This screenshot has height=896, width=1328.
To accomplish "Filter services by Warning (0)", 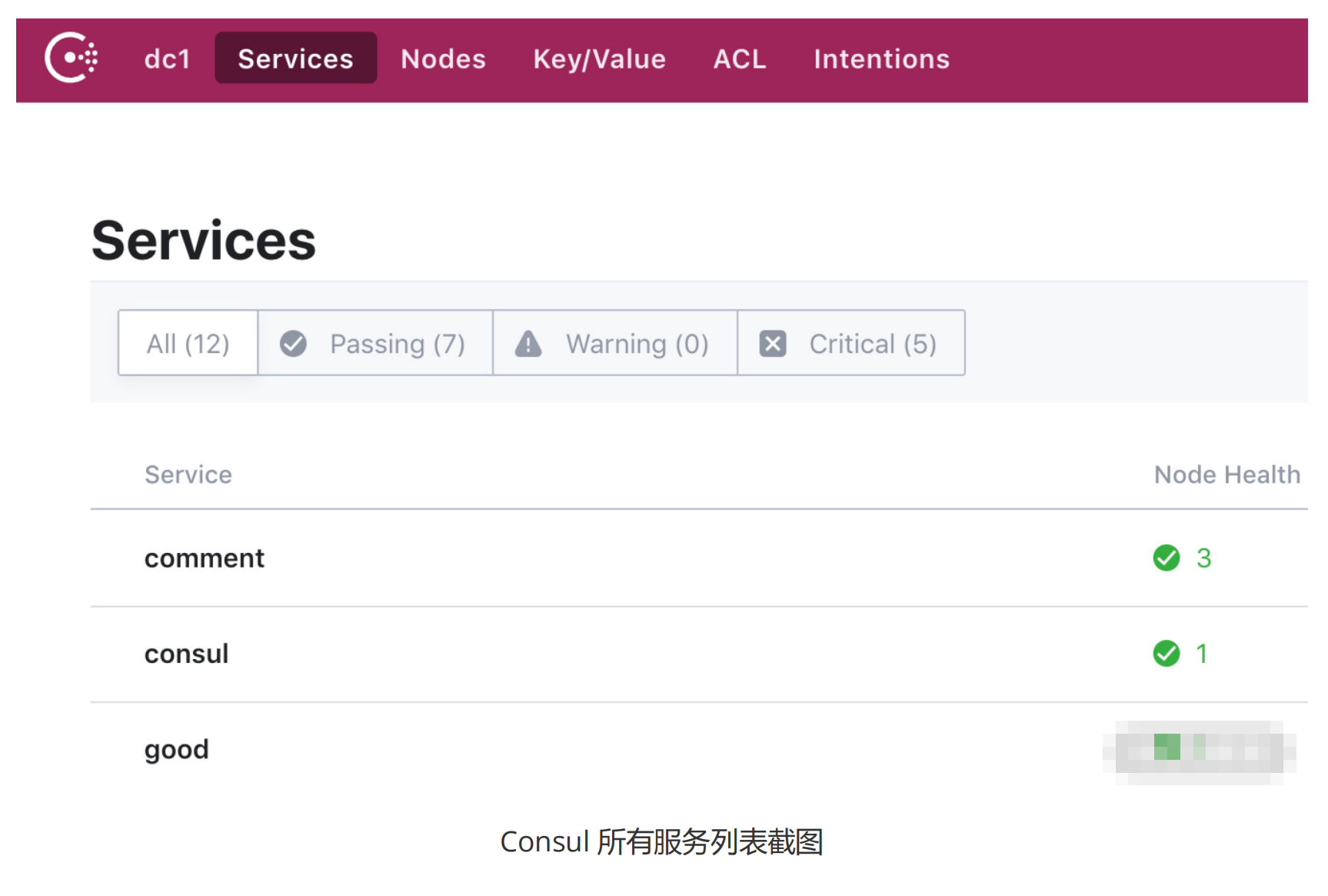I will [615, 343].
